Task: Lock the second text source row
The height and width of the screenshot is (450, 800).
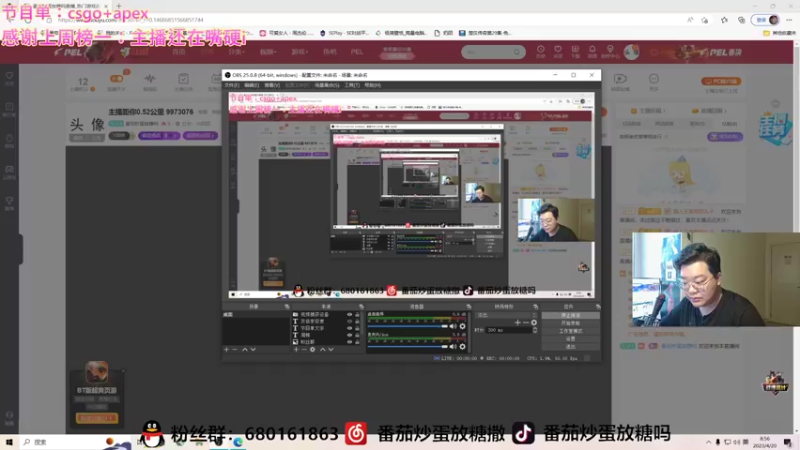Action: click(357, 321)
